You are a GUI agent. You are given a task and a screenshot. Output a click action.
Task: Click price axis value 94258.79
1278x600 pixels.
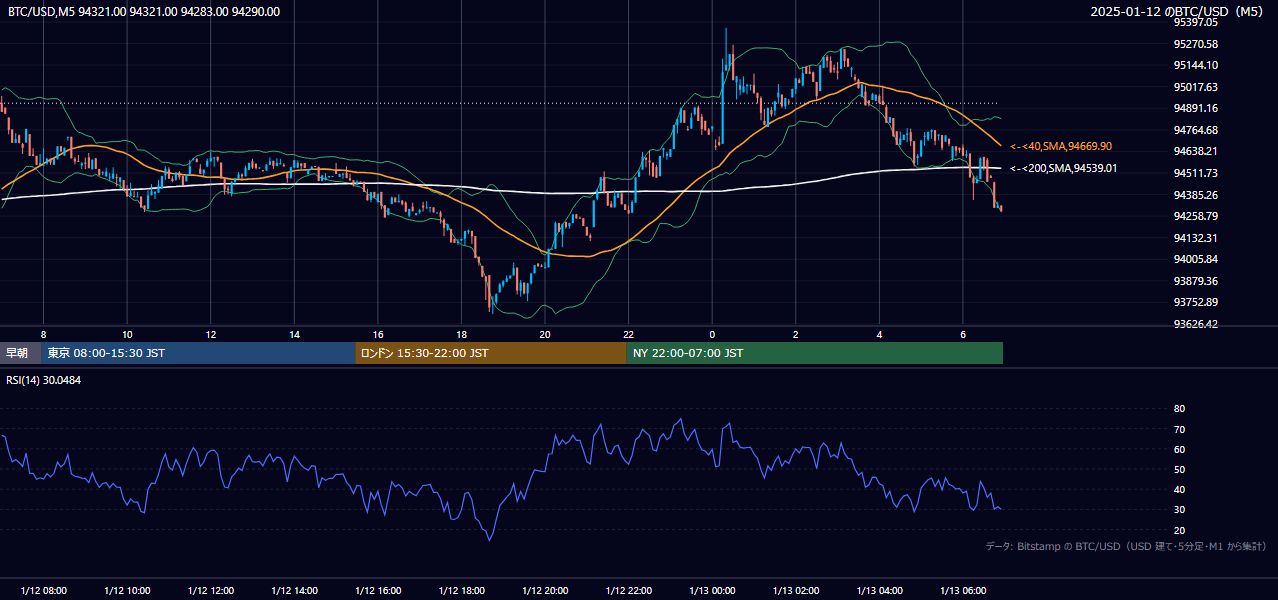pos(1196,216)
